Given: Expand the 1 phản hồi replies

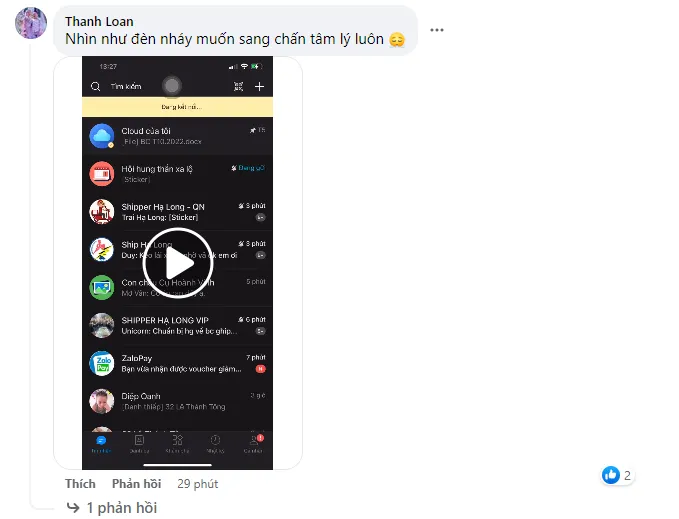Looking at the screenshot, I should [x=122, y=507].
